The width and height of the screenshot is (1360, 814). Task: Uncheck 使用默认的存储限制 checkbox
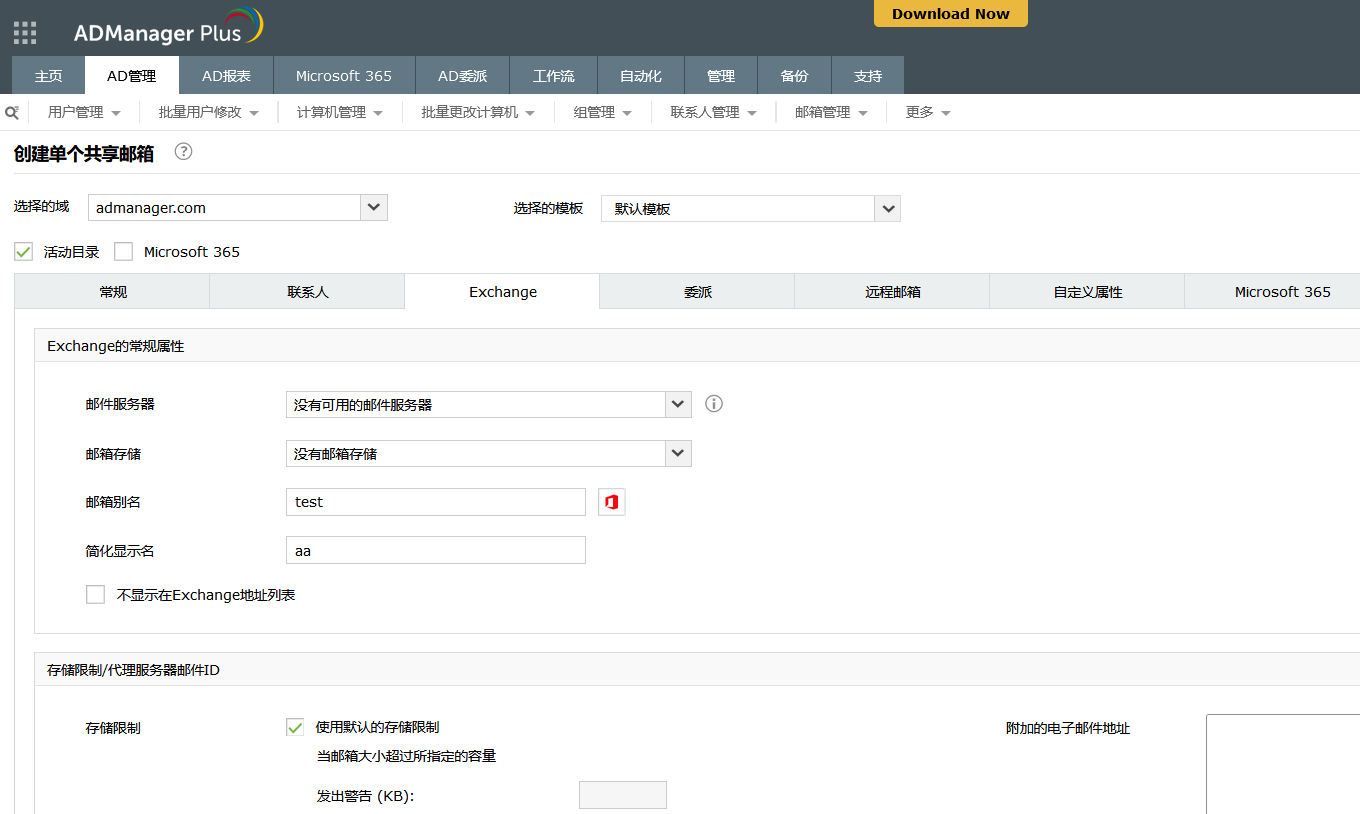(x=295, y=727)
